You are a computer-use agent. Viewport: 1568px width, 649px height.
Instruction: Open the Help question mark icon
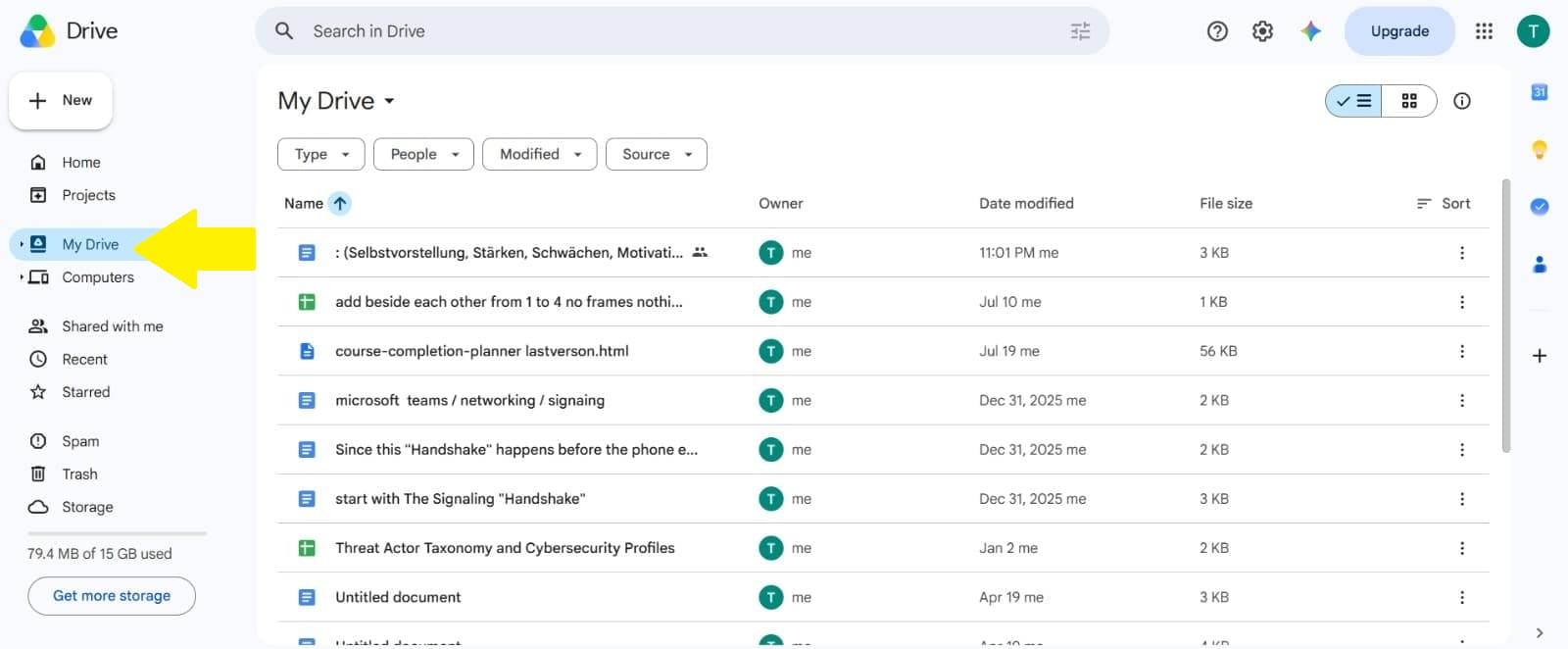click(1217, 31)
